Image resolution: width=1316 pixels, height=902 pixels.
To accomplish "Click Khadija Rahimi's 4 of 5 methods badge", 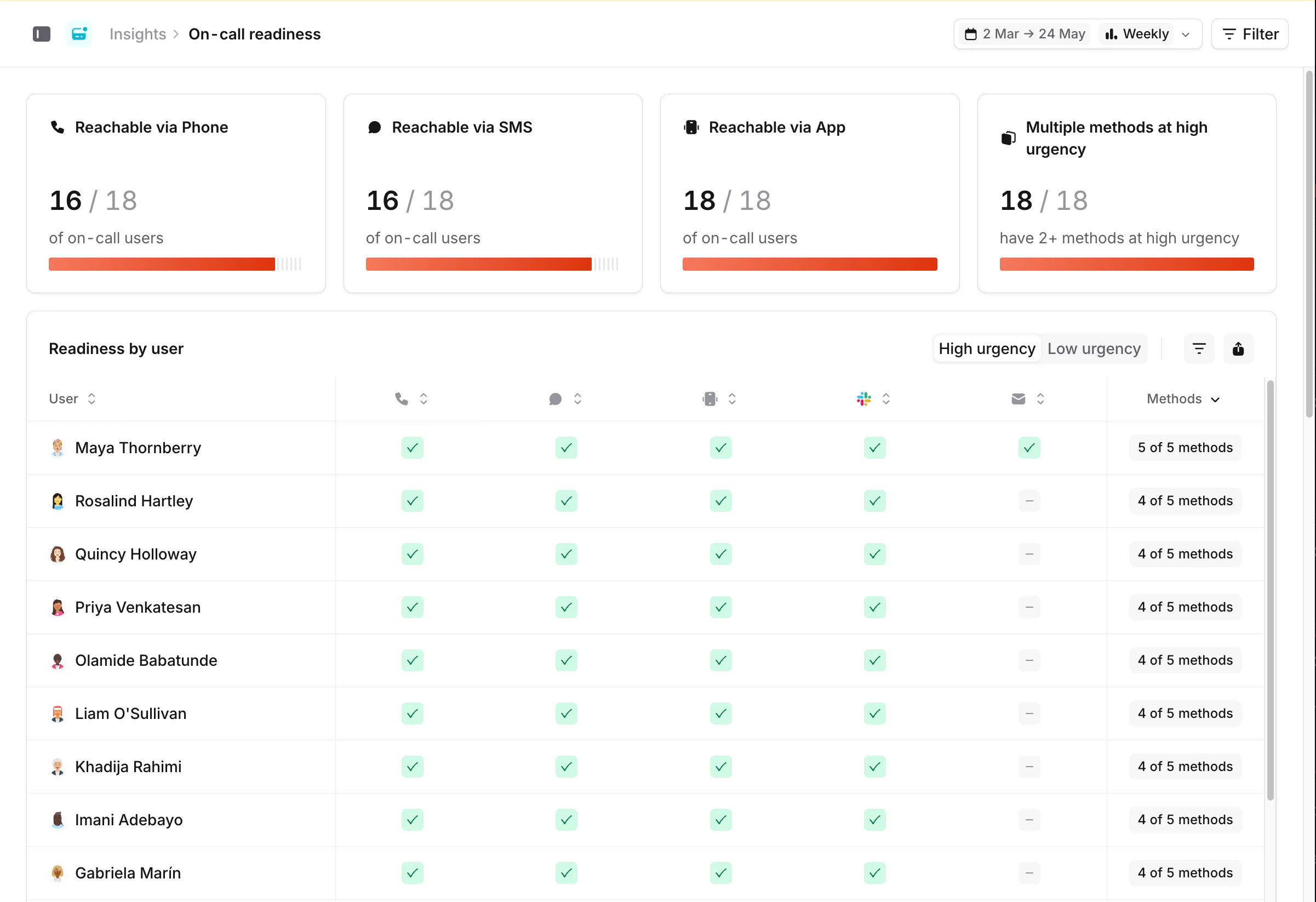I will [x=1185, y=767].
